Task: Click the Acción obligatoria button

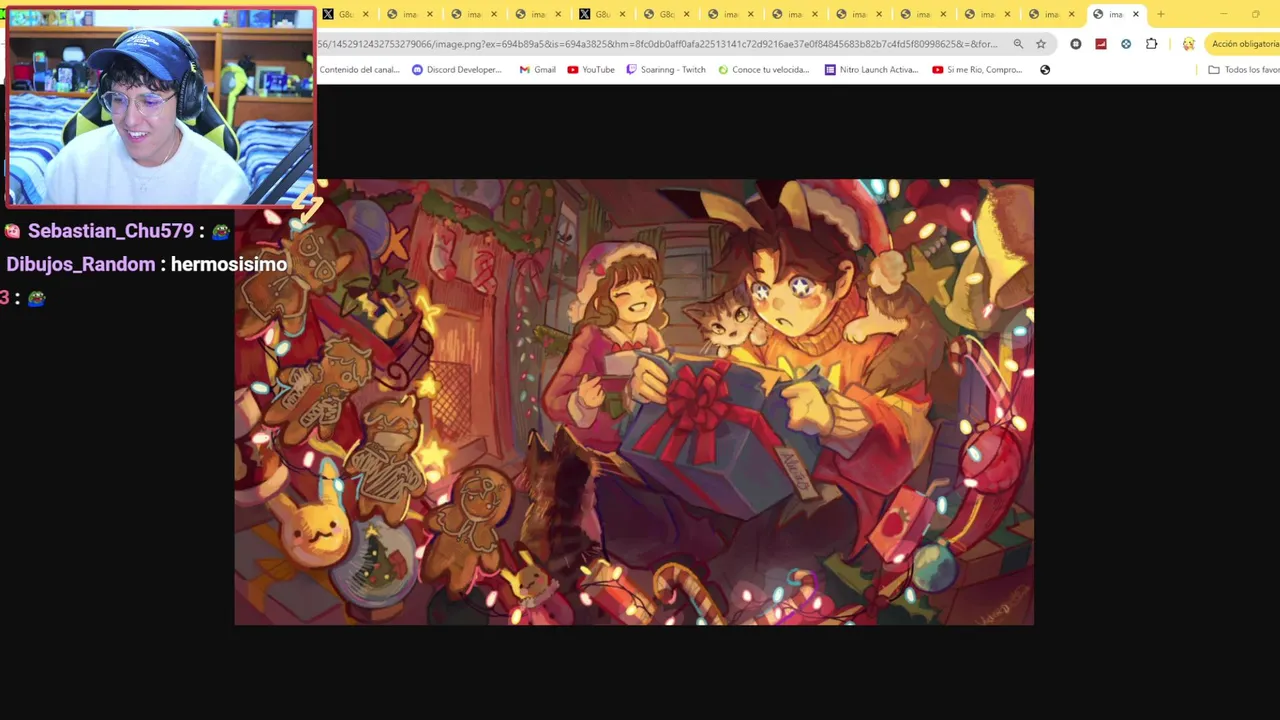Action: pos(1243,44)
